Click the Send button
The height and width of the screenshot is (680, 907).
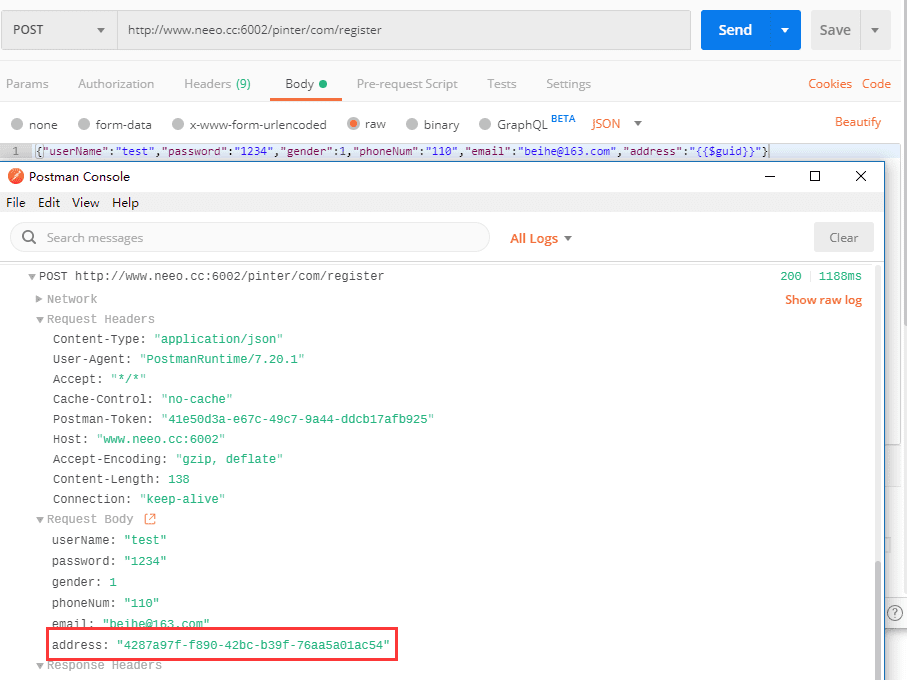coord(735,30)
